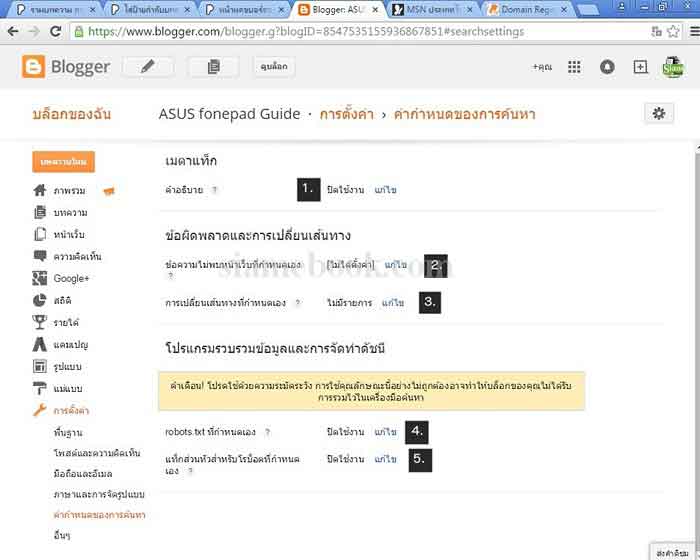Click help question mark next to คำอธิบาย
700x560 pixels.
(214, 190)
